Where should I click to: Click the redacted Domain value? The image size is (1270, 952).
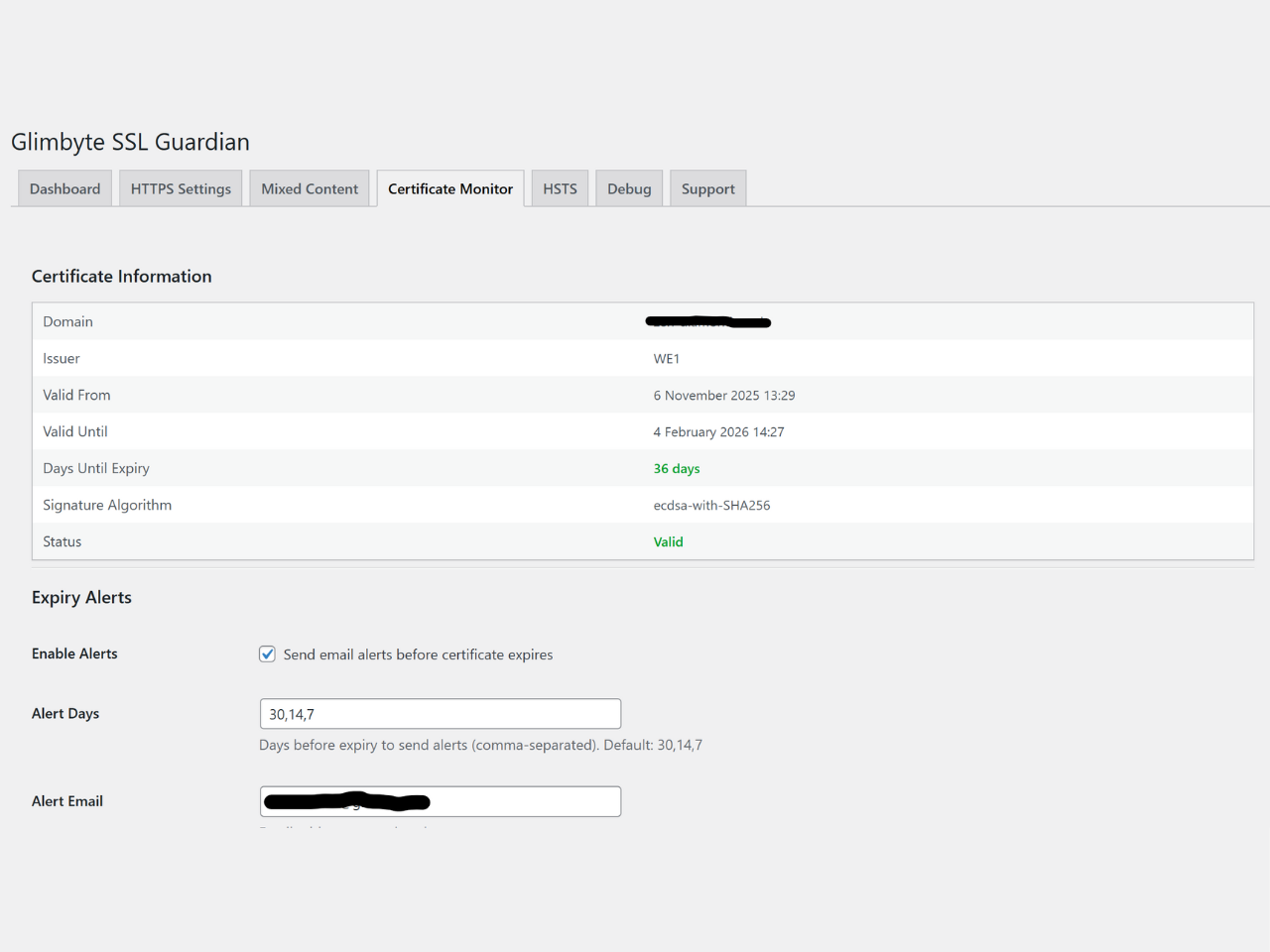coord(707,321)
